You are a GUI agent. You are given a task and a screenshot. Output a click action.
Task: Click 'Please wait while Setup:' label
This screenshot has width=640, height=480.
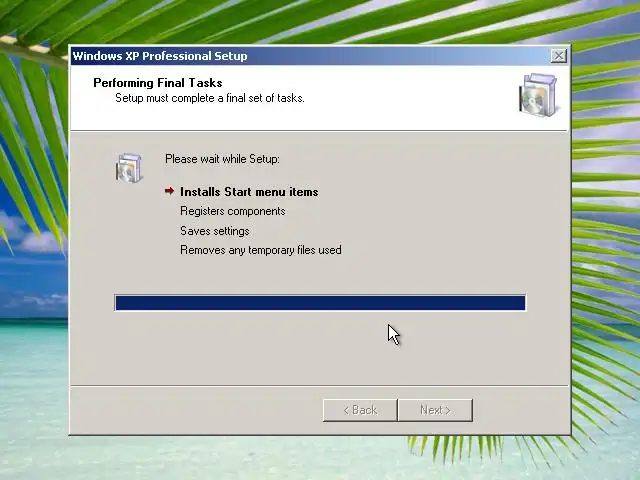click(222, 159)
